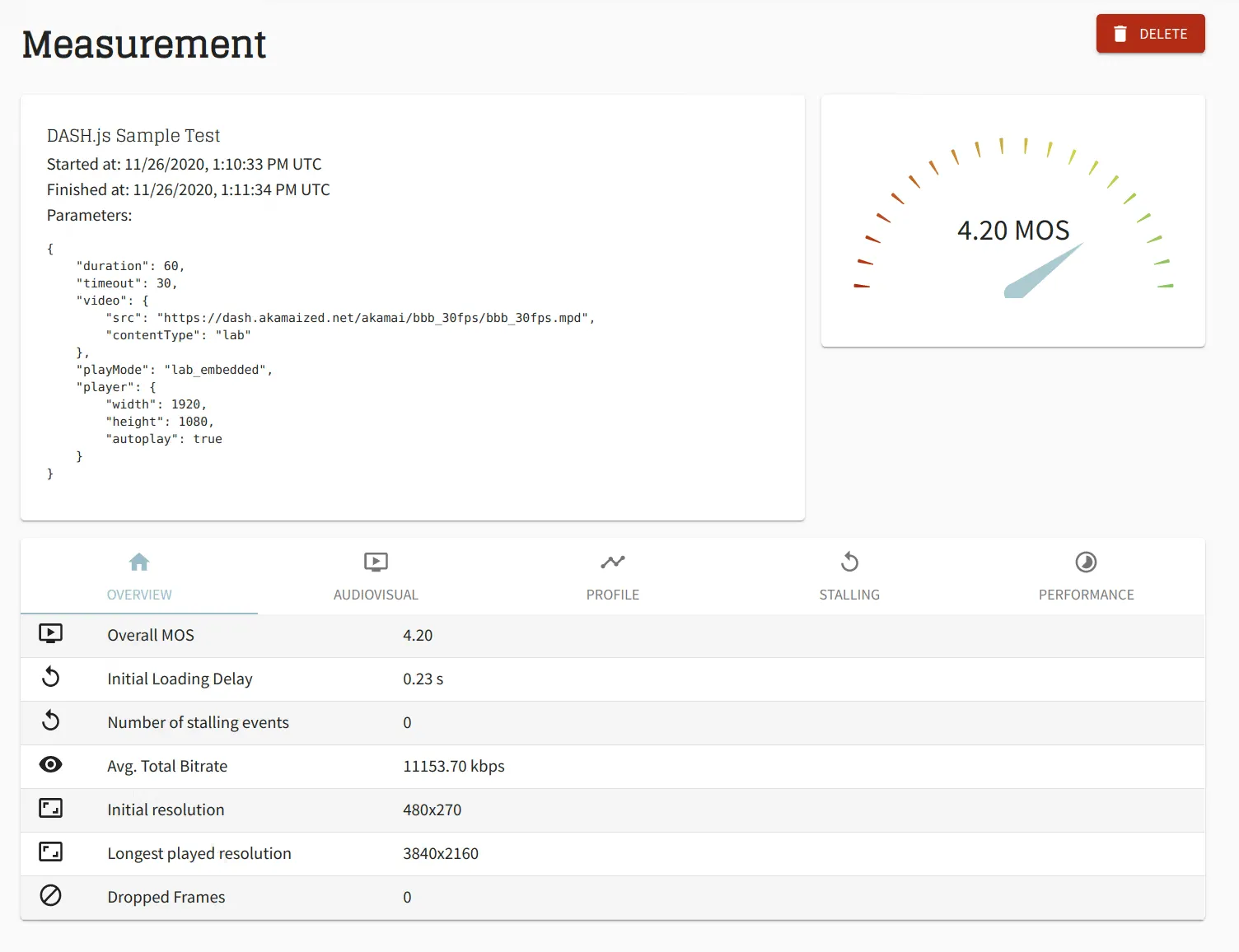Image resolution: width=1239 pixels, height=952 pixels.
Task: Click the blocked circle icon beside Dropped Frames
Action: pos(50,895)
